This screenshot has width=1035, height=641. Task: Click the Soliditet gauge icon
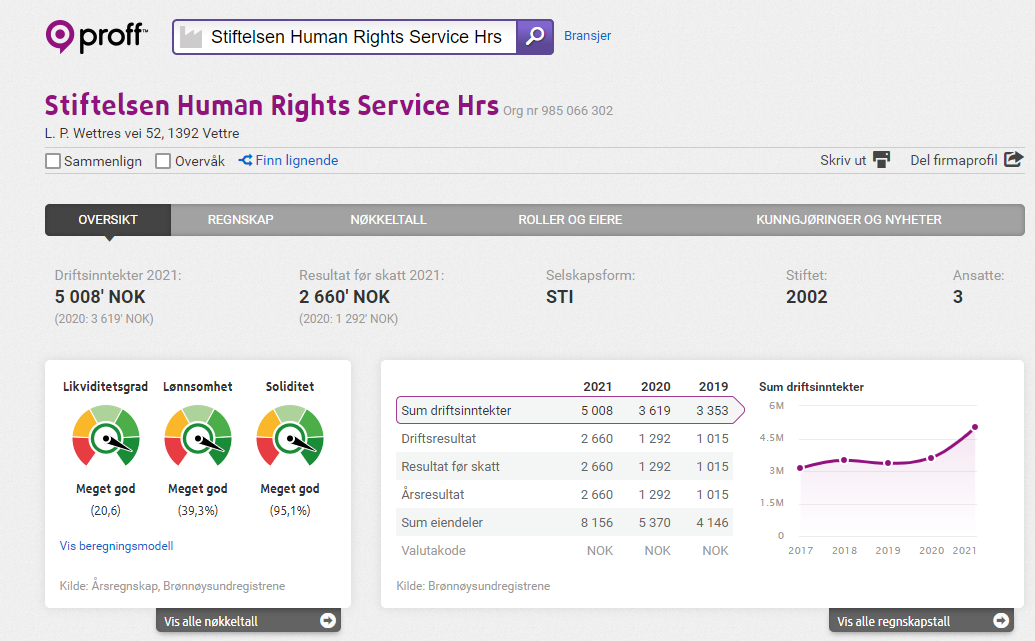pos(290,435)
